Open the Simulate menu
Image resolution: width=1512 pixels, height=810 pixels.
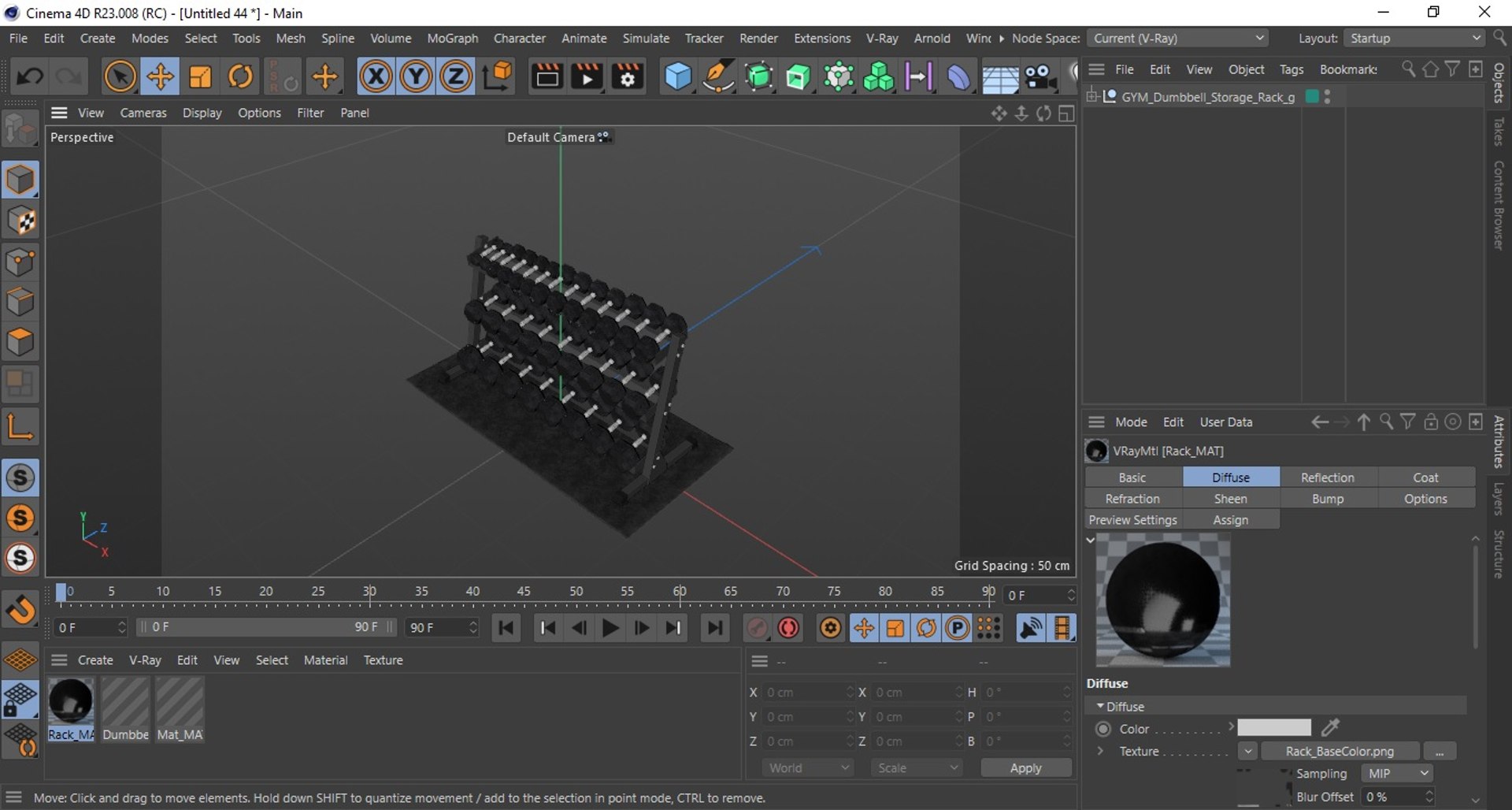(646, 38)
